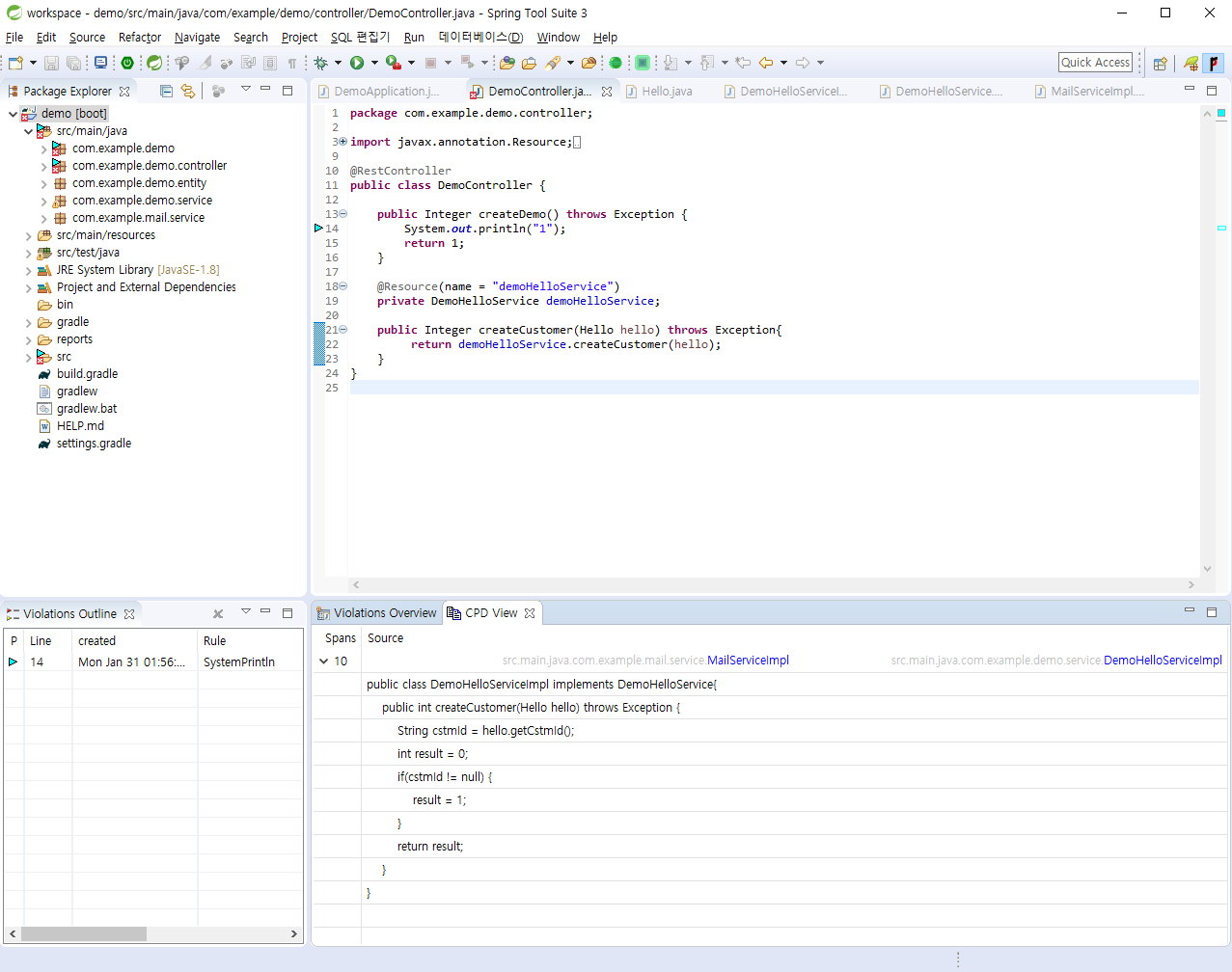Select HELP.md in Package Explorer

80,426
